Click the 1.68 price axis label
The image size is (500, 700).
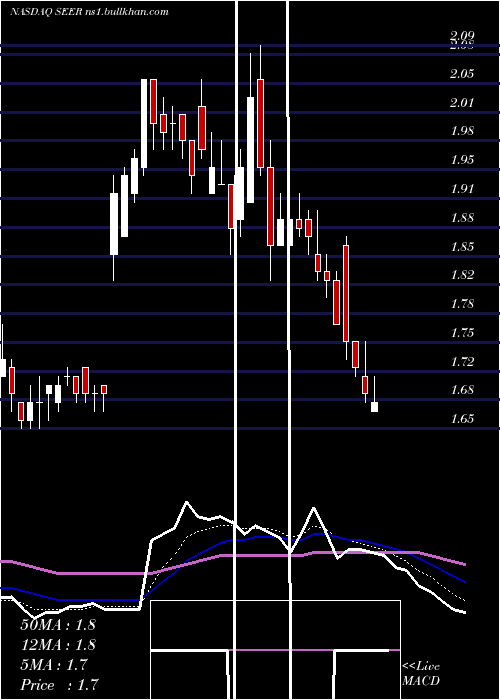pos(462,391)
